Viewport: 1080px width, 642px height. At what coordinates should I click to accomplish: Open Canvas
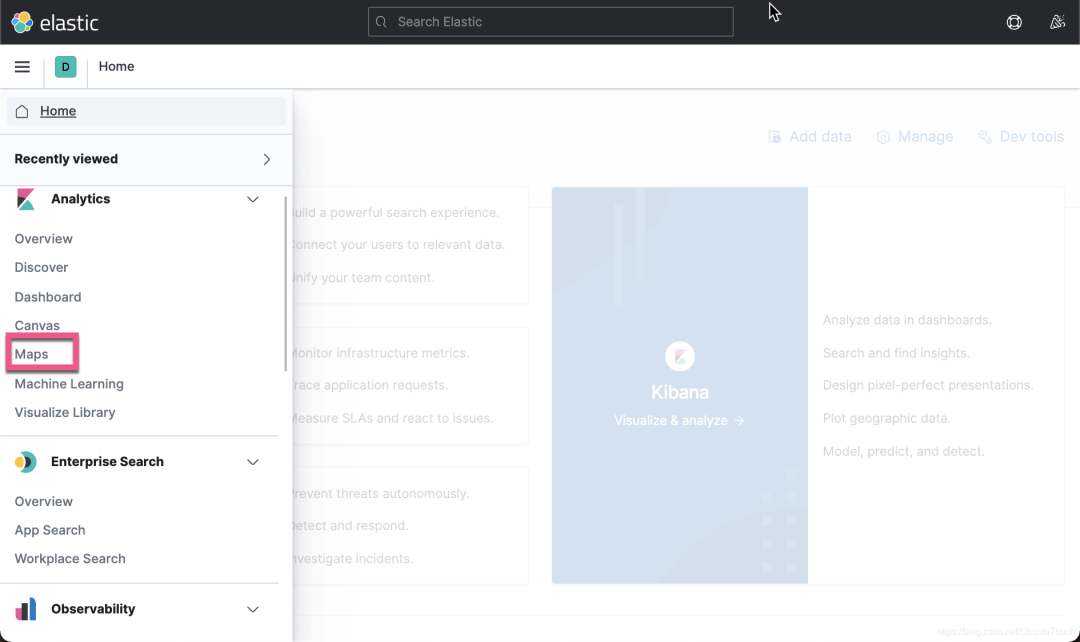37,325
